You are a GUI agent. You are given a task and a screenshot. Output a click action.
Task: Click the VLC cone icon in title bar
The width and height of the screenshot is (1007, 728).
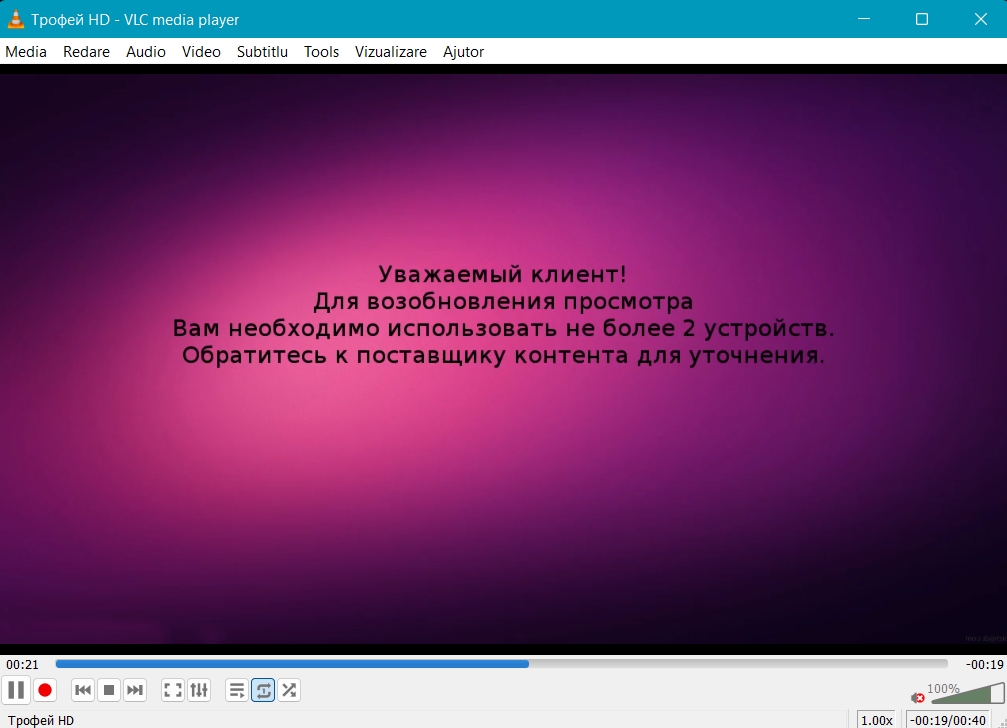(x=15, y=19)
